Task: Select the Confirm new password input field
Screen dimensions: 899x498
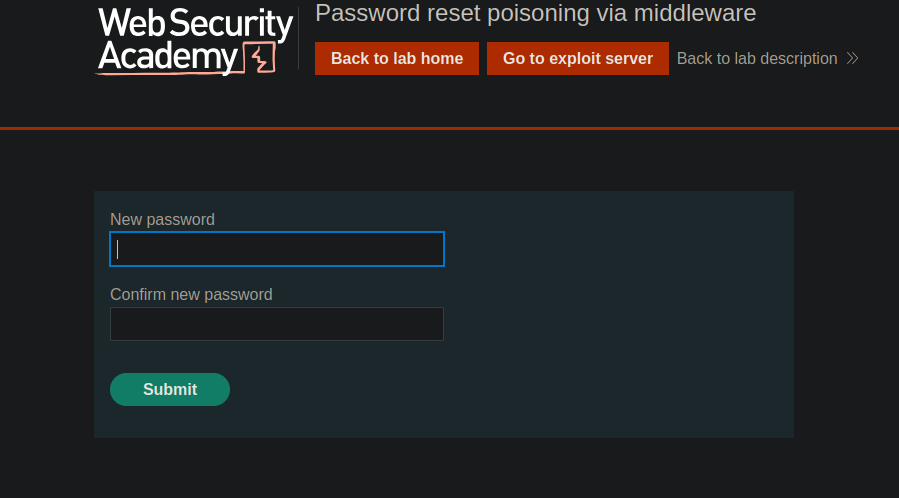Action: [x=277, y=324]
